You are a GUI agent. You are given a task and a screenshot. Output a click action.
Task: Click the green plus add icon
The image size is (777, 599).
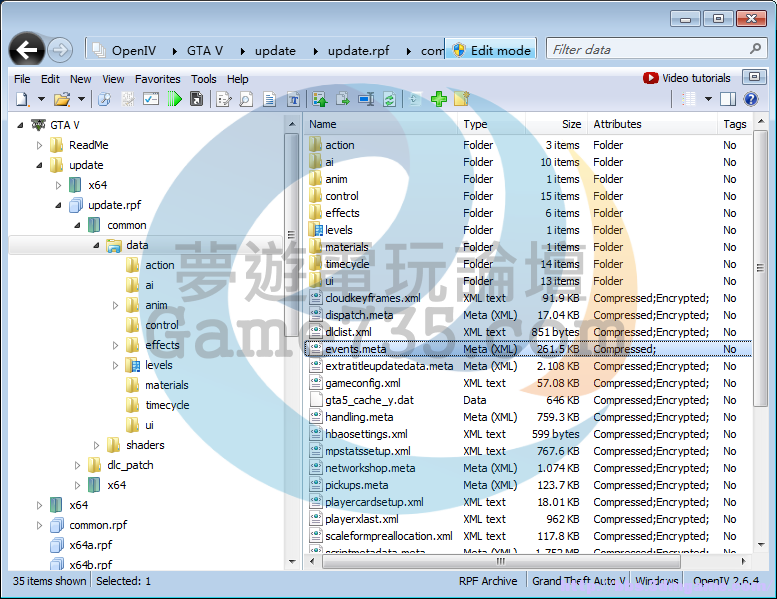coord(439,99)
